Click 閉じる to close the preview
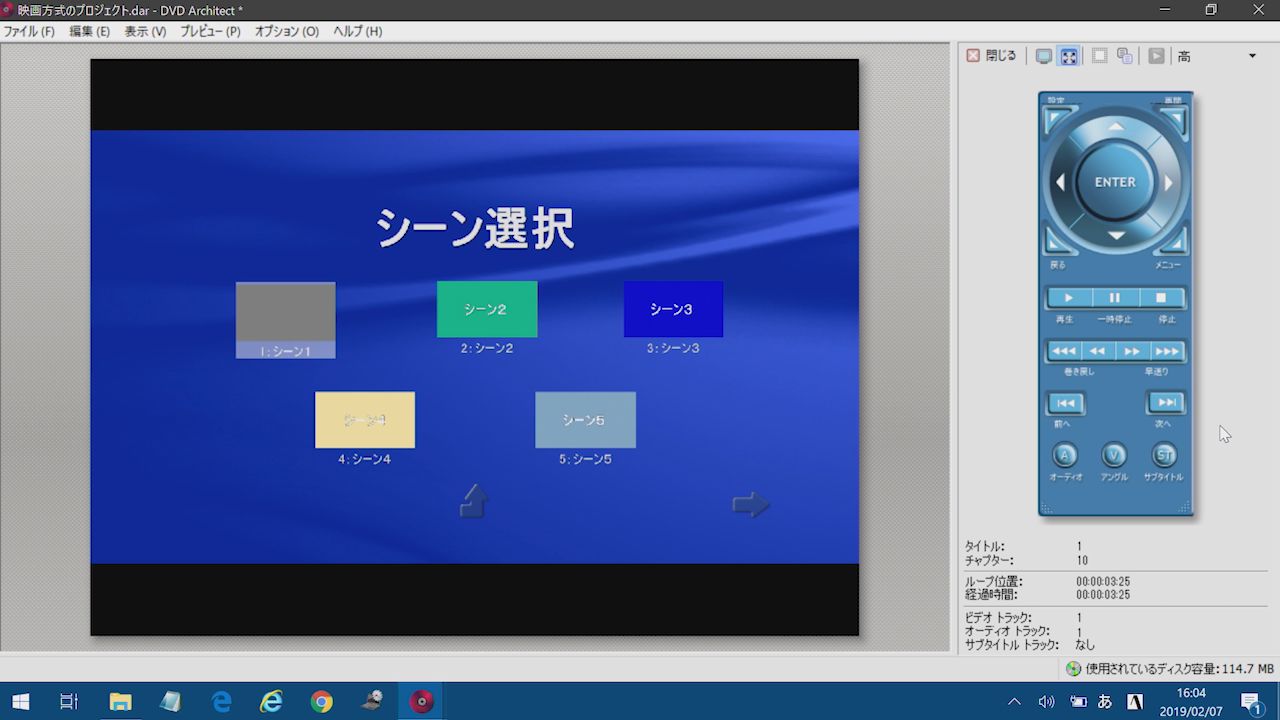Viewport: 1280px width, 720px height. 991,56
